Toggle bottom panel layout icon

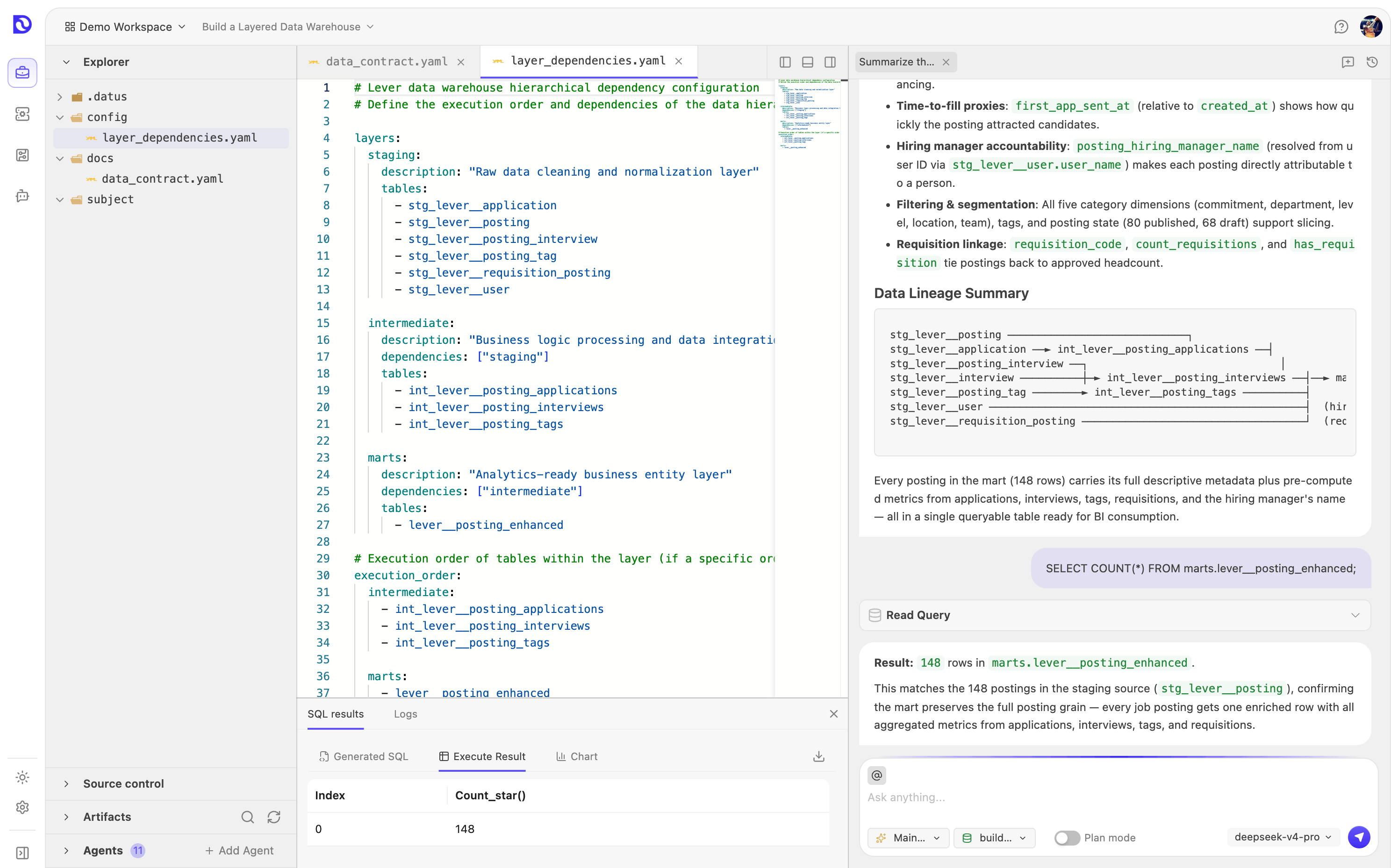[x=808, y=62]
